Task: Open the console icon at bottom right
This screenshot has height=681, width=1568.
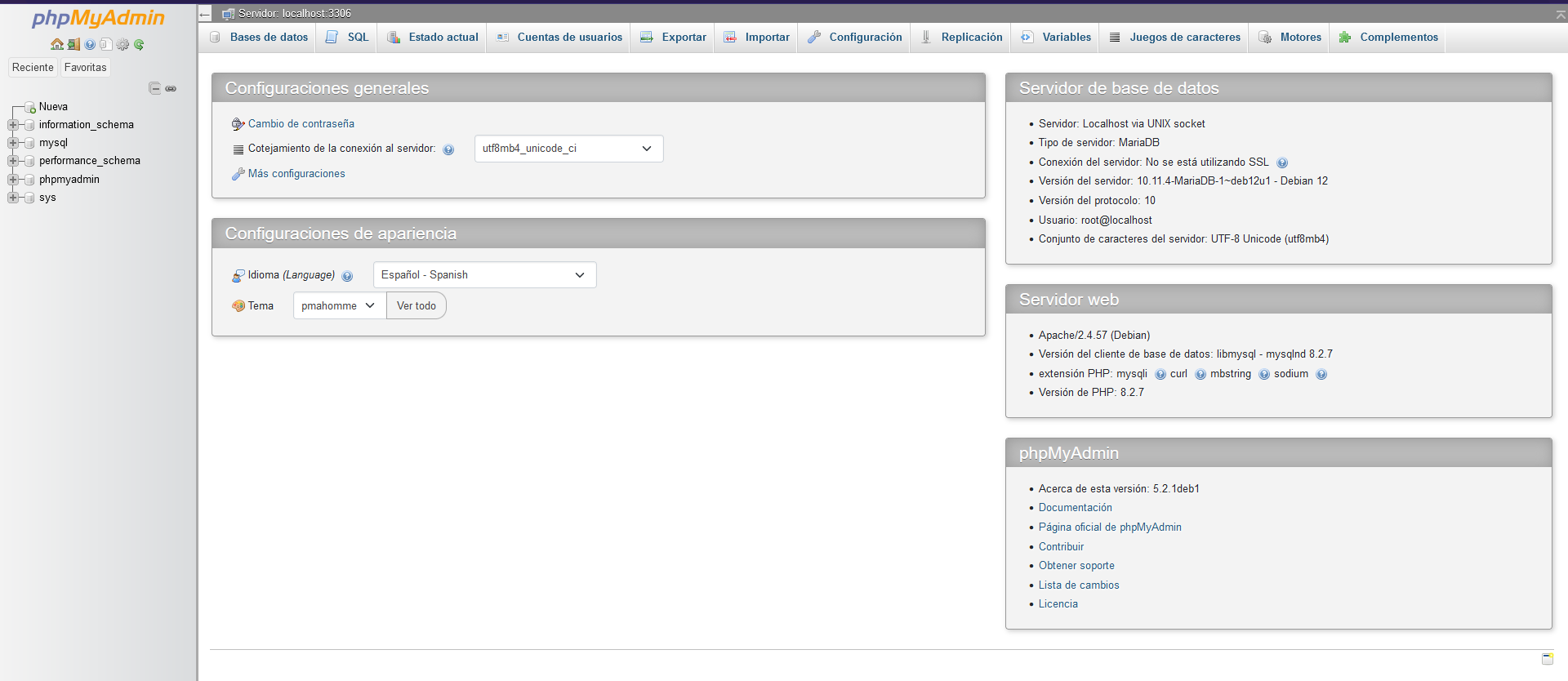Action: pyautogui.click(x=1548, y=659)
